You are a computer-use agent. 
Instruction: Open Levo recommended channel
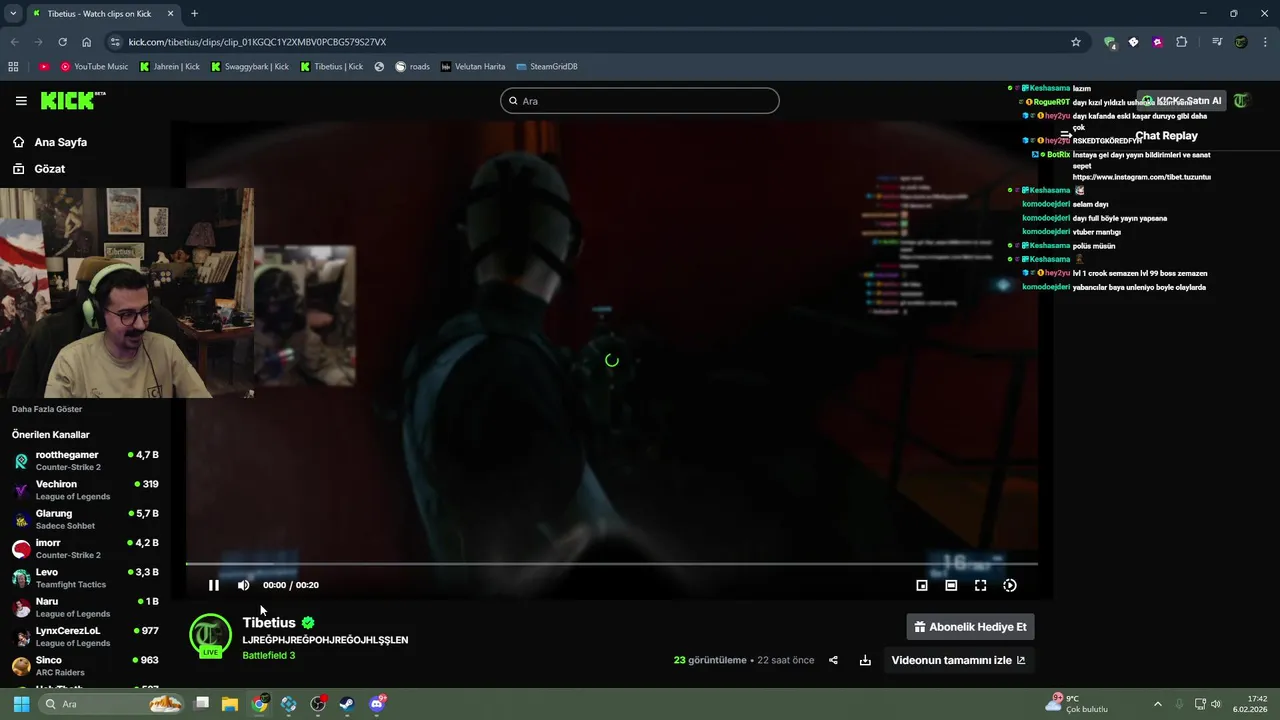point(85,578)
